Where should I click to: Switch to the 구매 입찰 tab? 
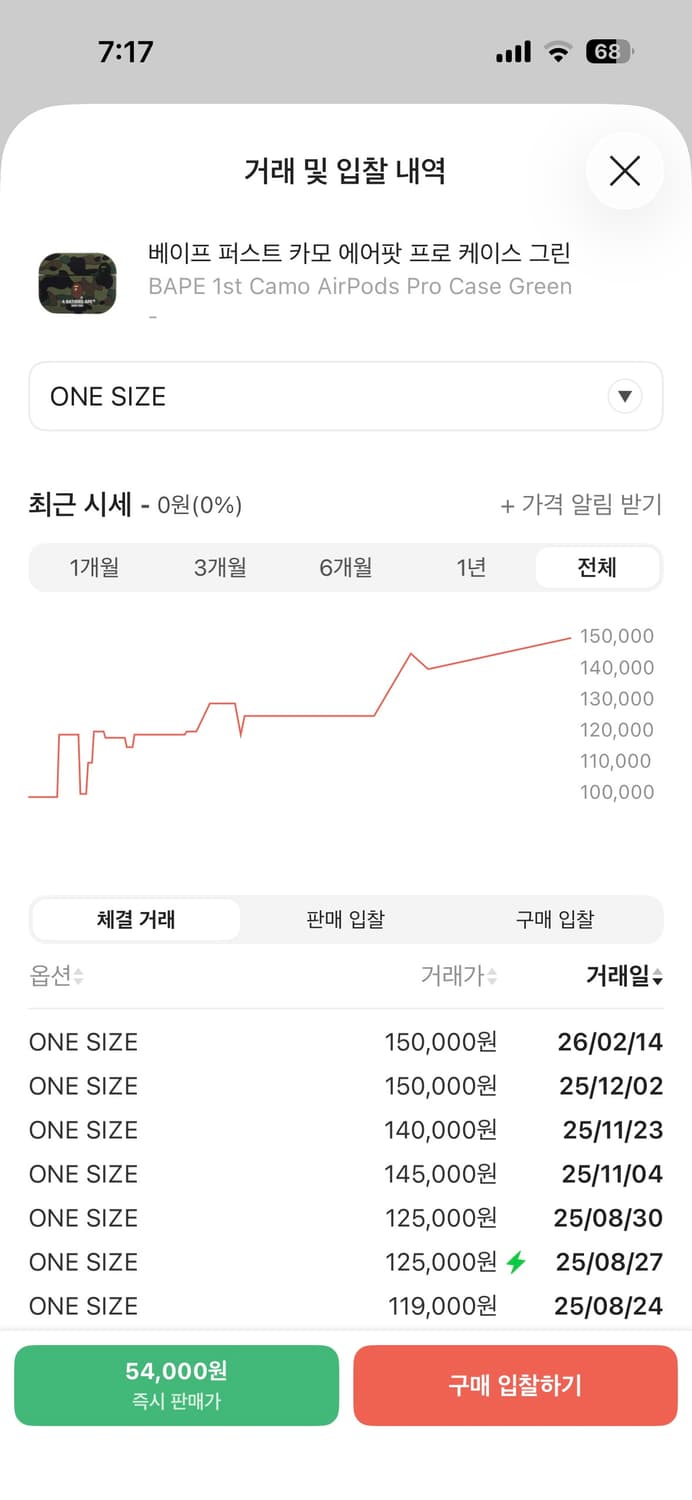[555, 919]
